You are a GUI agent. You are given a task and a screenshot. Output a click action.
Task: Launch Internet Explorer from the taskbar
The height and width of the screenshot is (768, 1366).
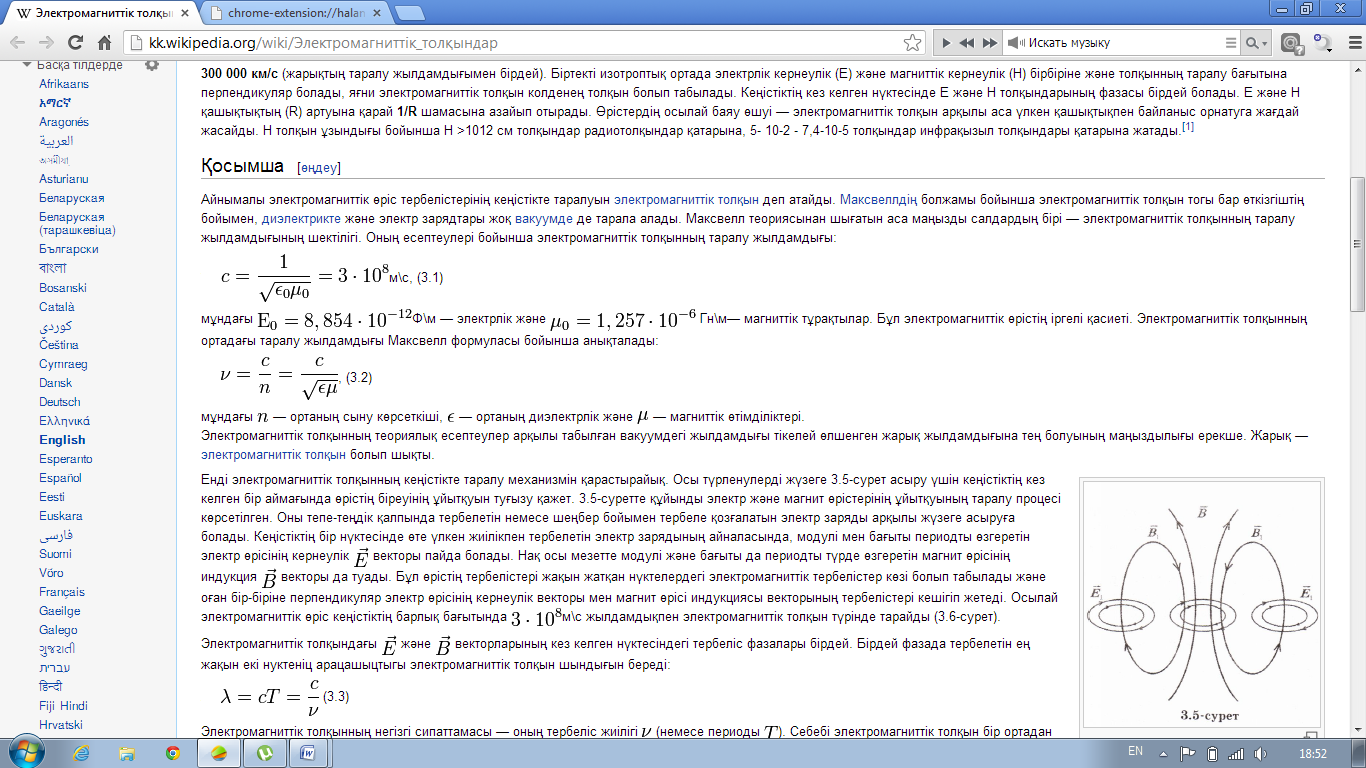pyautogui.click(x=82, y=753)
